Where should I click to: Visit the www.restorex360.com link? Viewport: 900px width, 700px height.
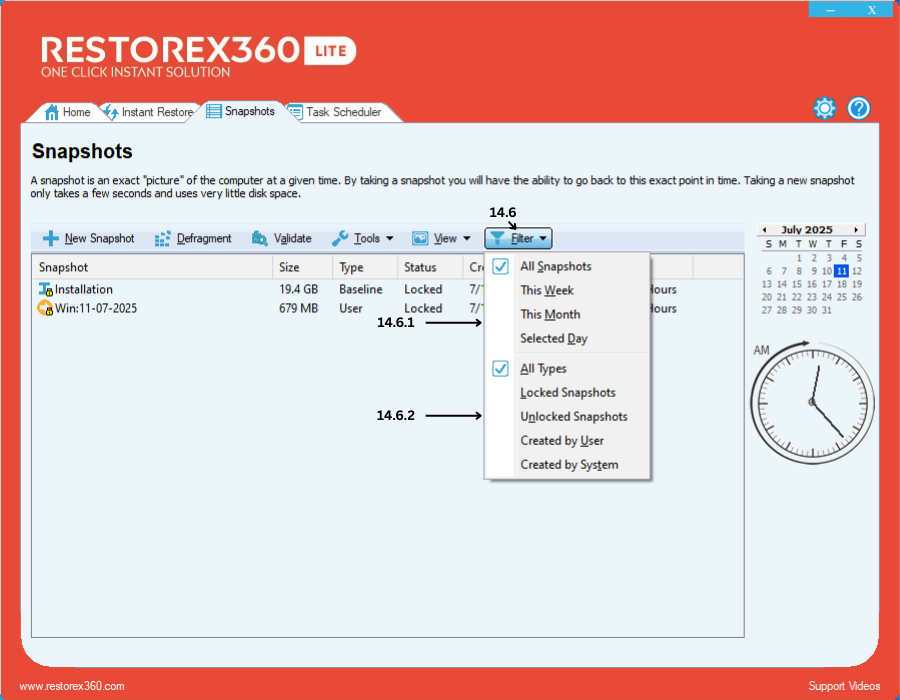[x=72, y=686]
